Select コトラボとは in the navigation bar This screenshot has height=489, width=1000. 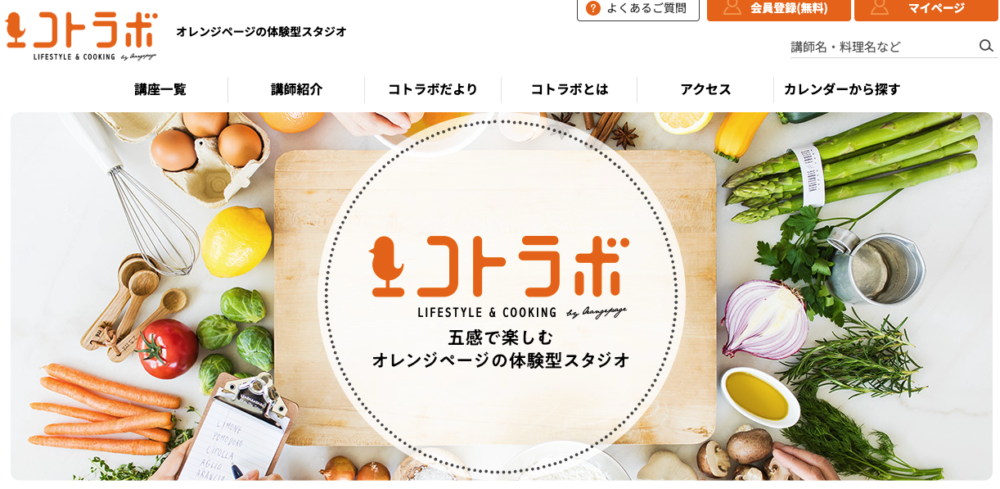[570, 90]
